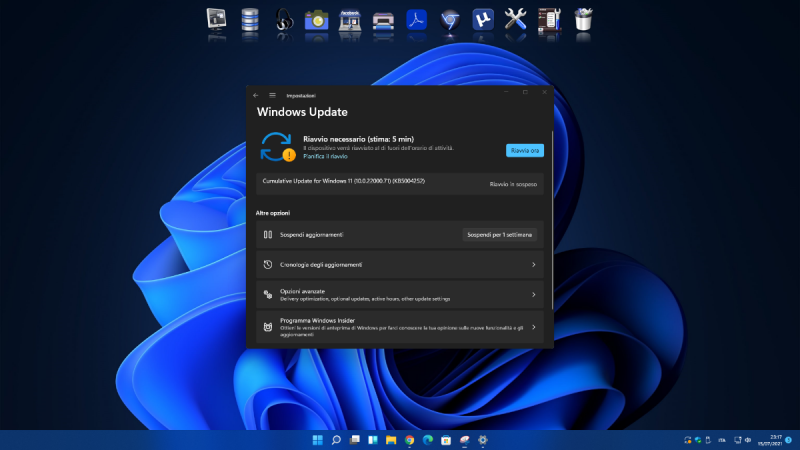Click the Windows Insider cat icon
This screenshot has height=450, width=800.
coord(268,327)
